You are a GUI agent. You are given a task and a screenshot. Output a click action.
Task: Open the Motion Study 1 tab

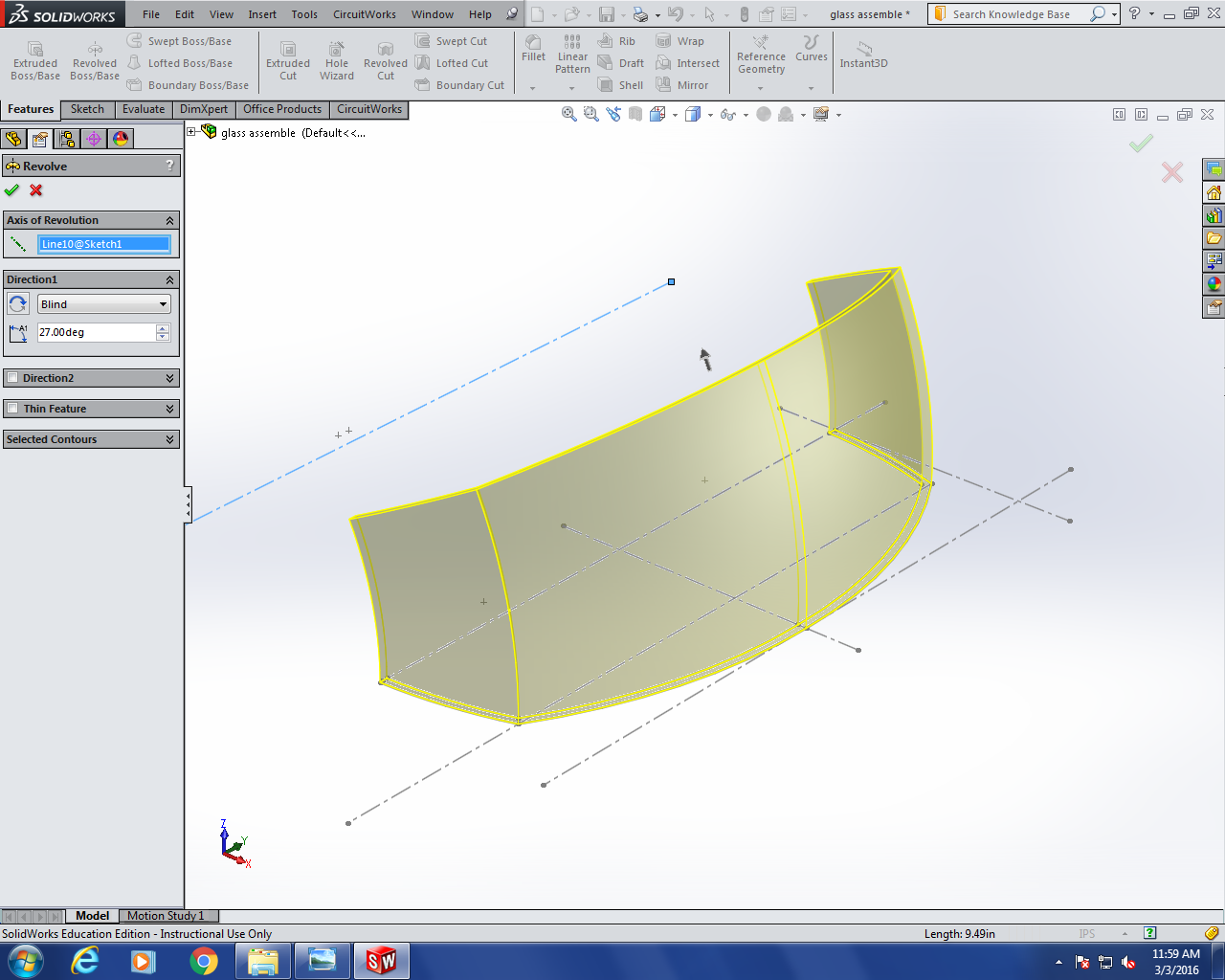[x=166, y=916]
